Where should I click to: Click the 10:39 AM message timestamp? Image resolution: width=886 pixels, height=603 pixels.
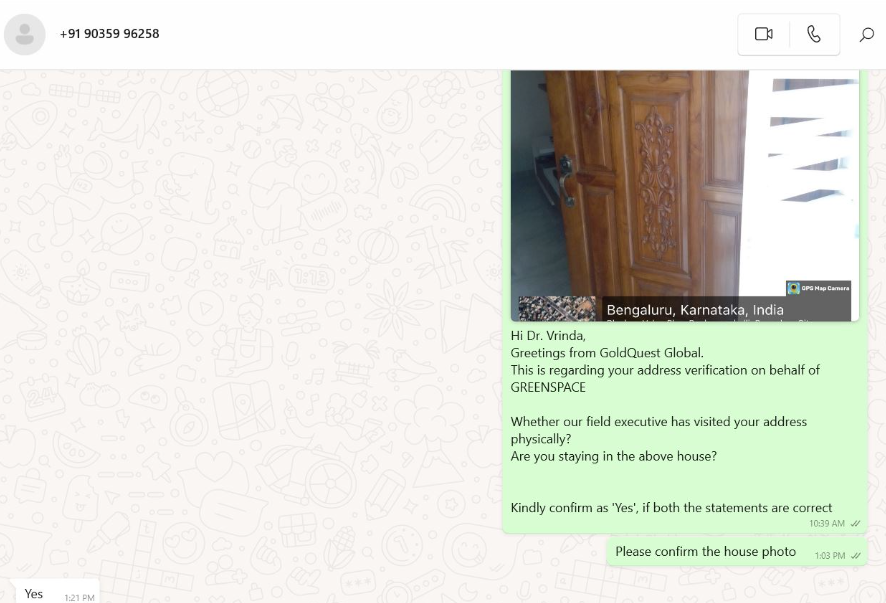pos(827,524)
